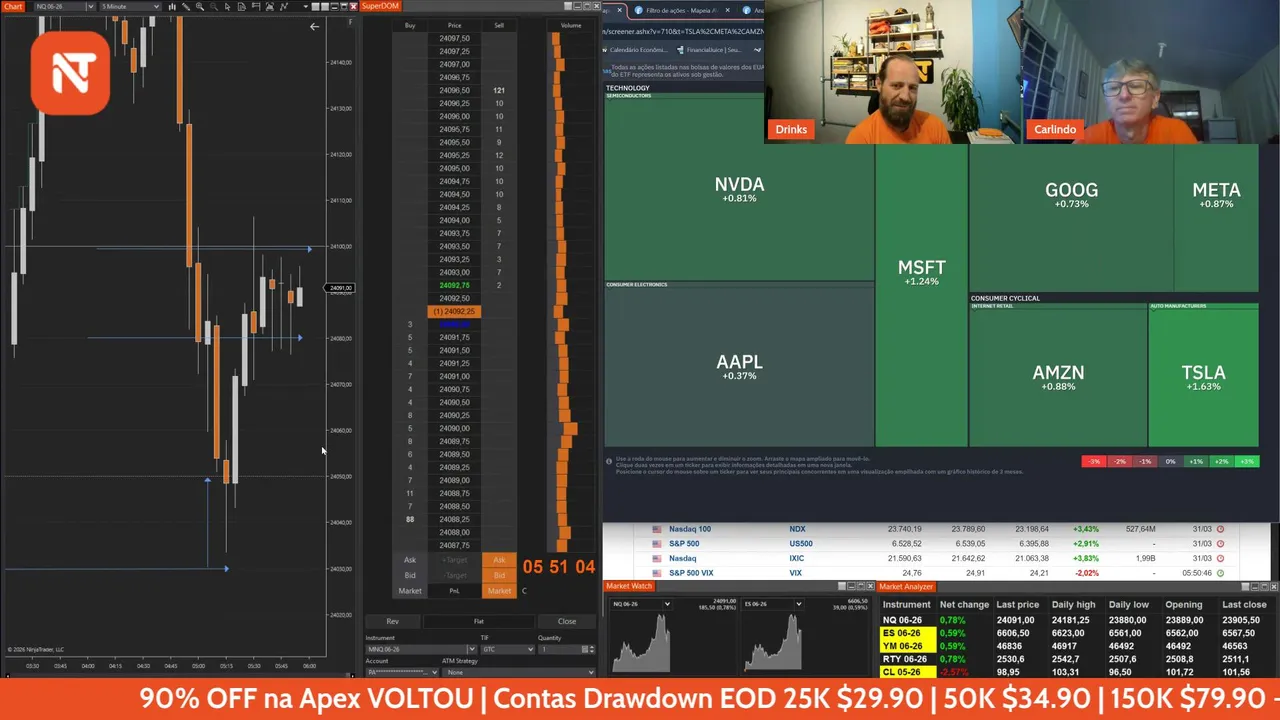Click the browser address bar URL
The image size is (1280, 720).
[683, 32]
